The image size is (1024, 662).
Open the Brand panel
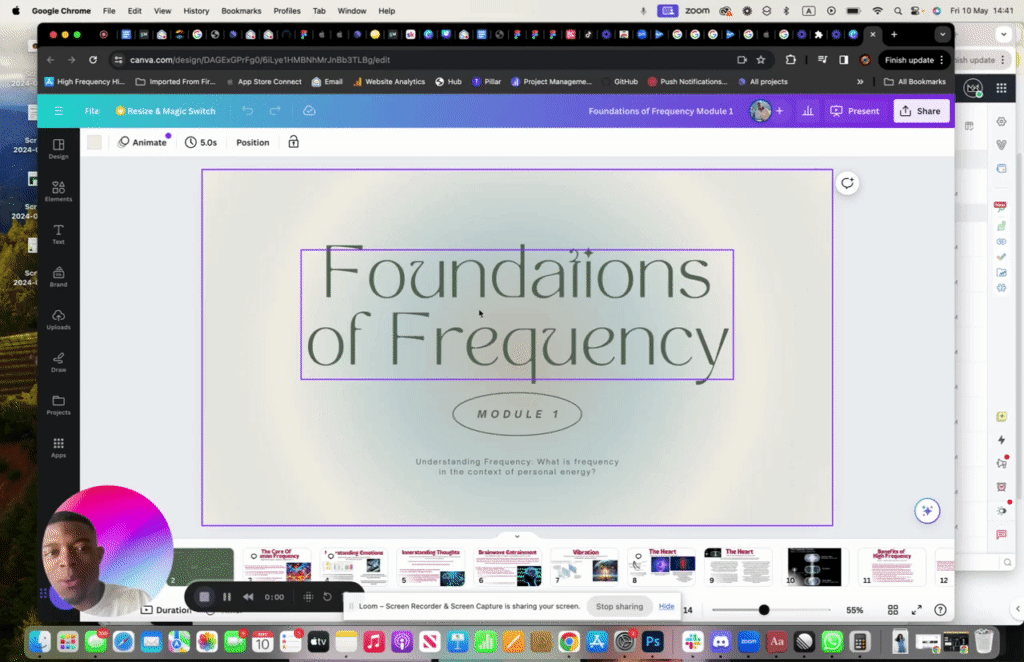(58, 276)
